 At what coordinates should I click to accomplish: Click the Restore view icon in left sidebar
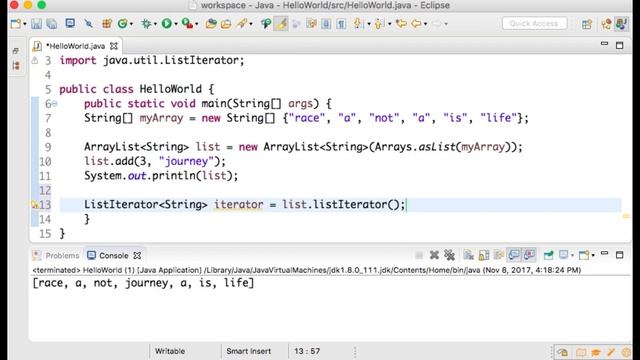(x=16, y=51)
